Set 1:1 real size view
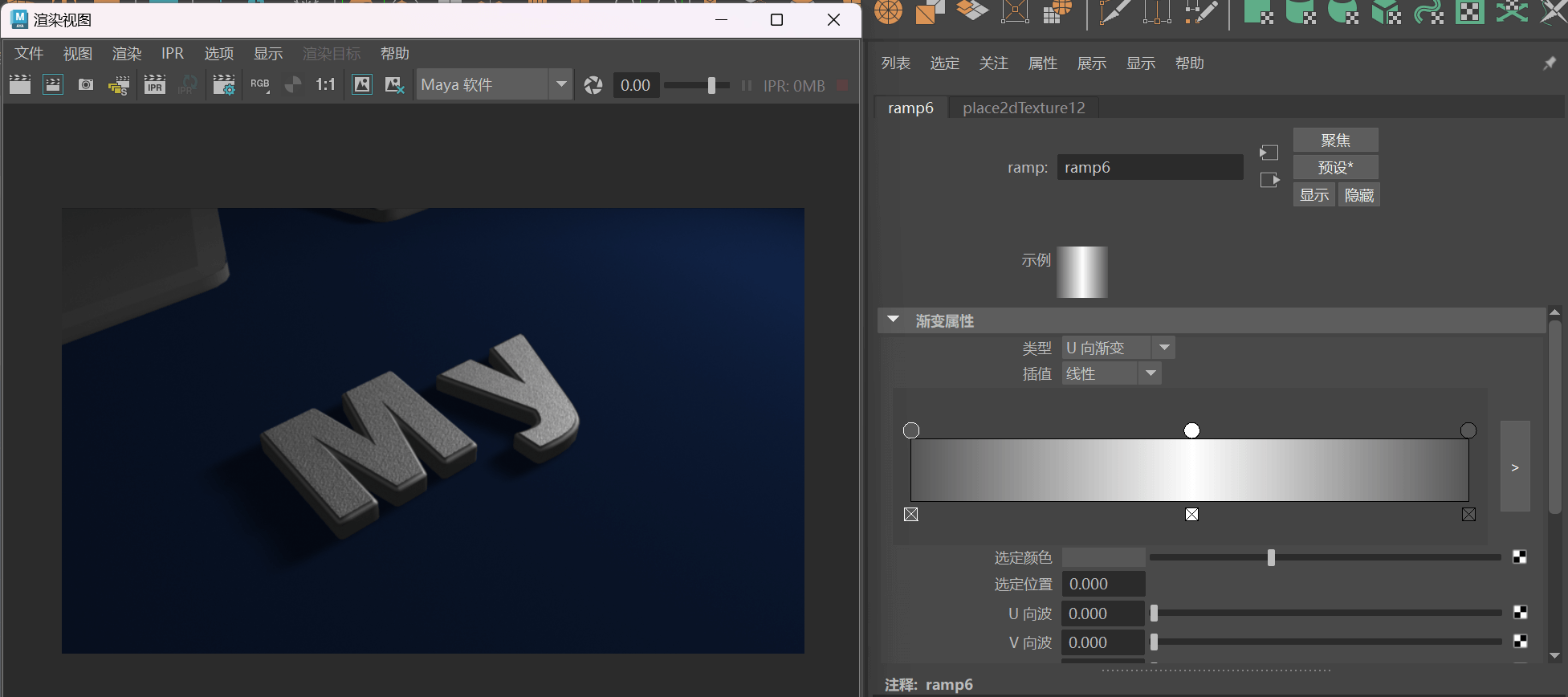The image size is (1568, 697). pos(325,84)
